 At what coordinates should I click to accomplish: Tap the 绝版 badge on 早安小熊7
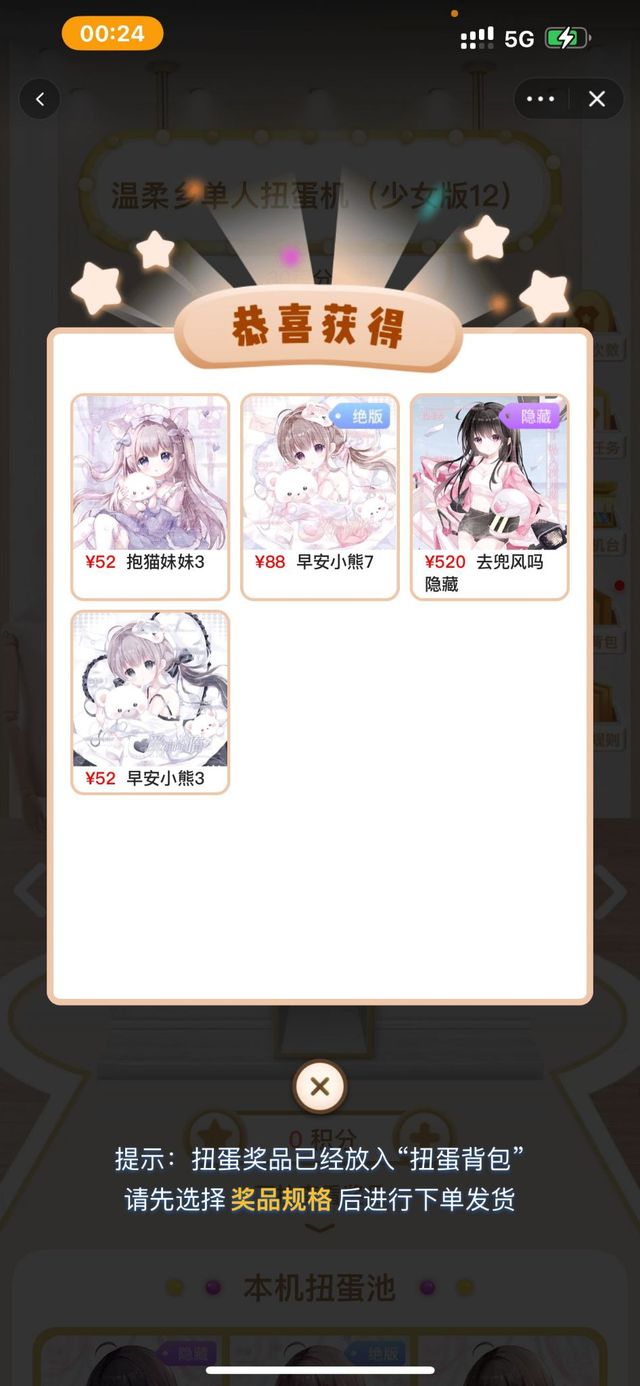pyautogui.click(x=360, y=416)
